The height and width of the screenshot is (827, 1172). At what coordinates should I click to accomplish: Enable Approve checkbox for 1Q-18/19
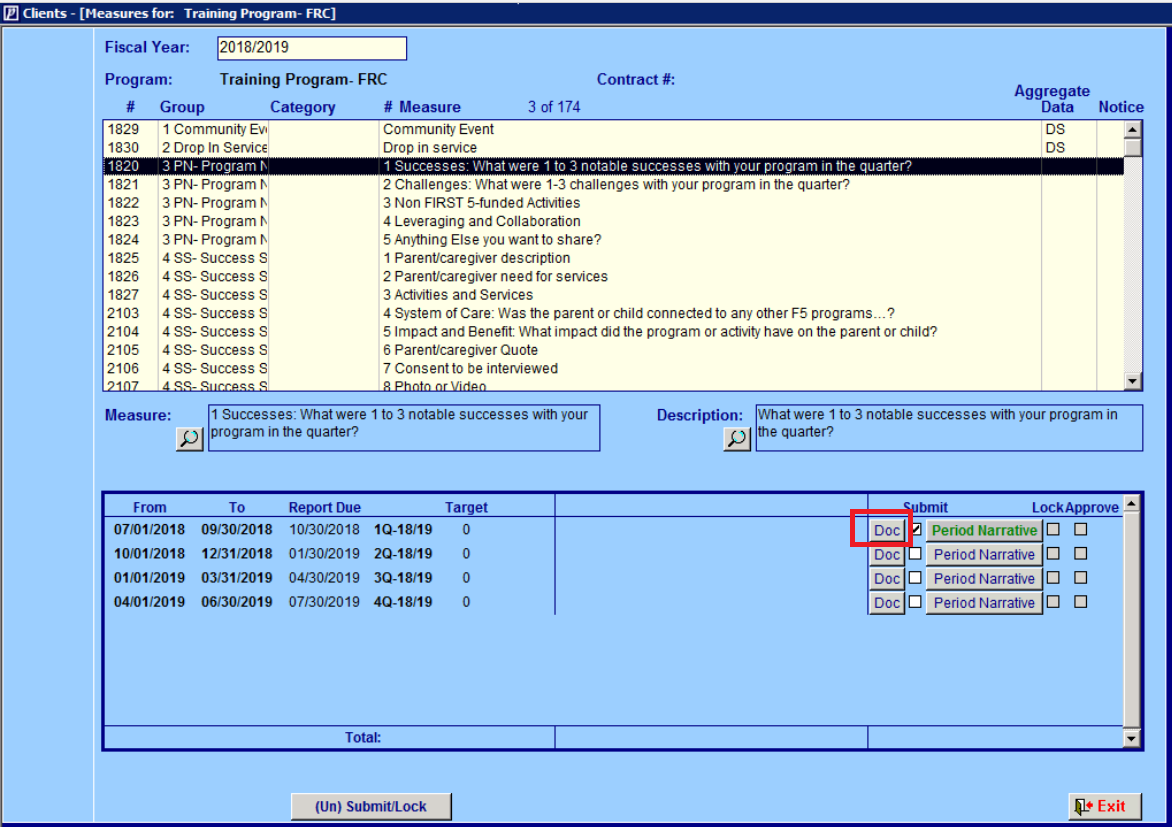click(1081, 529)
